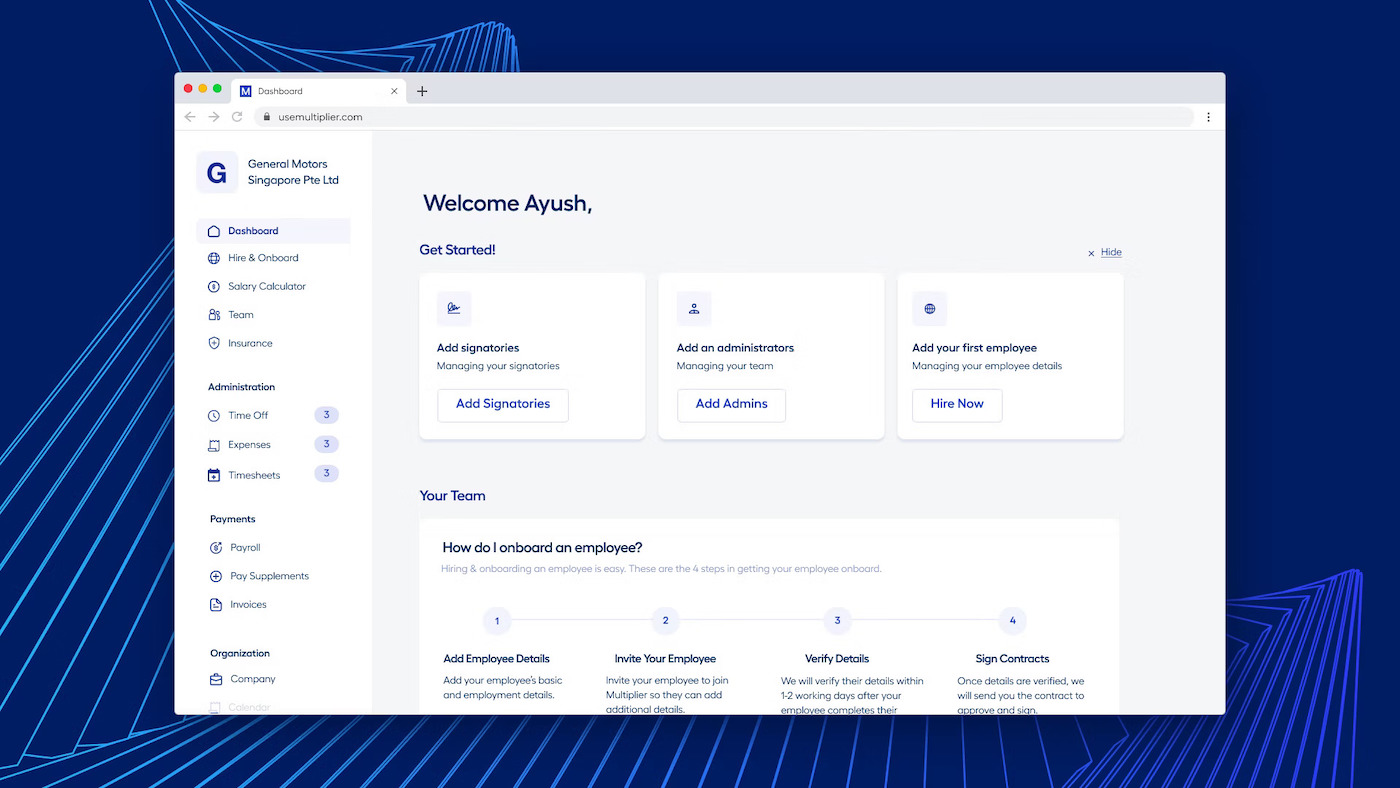Click step 2 Invite Your Employee marker
Screen dimensions: 1400x788
665,620
